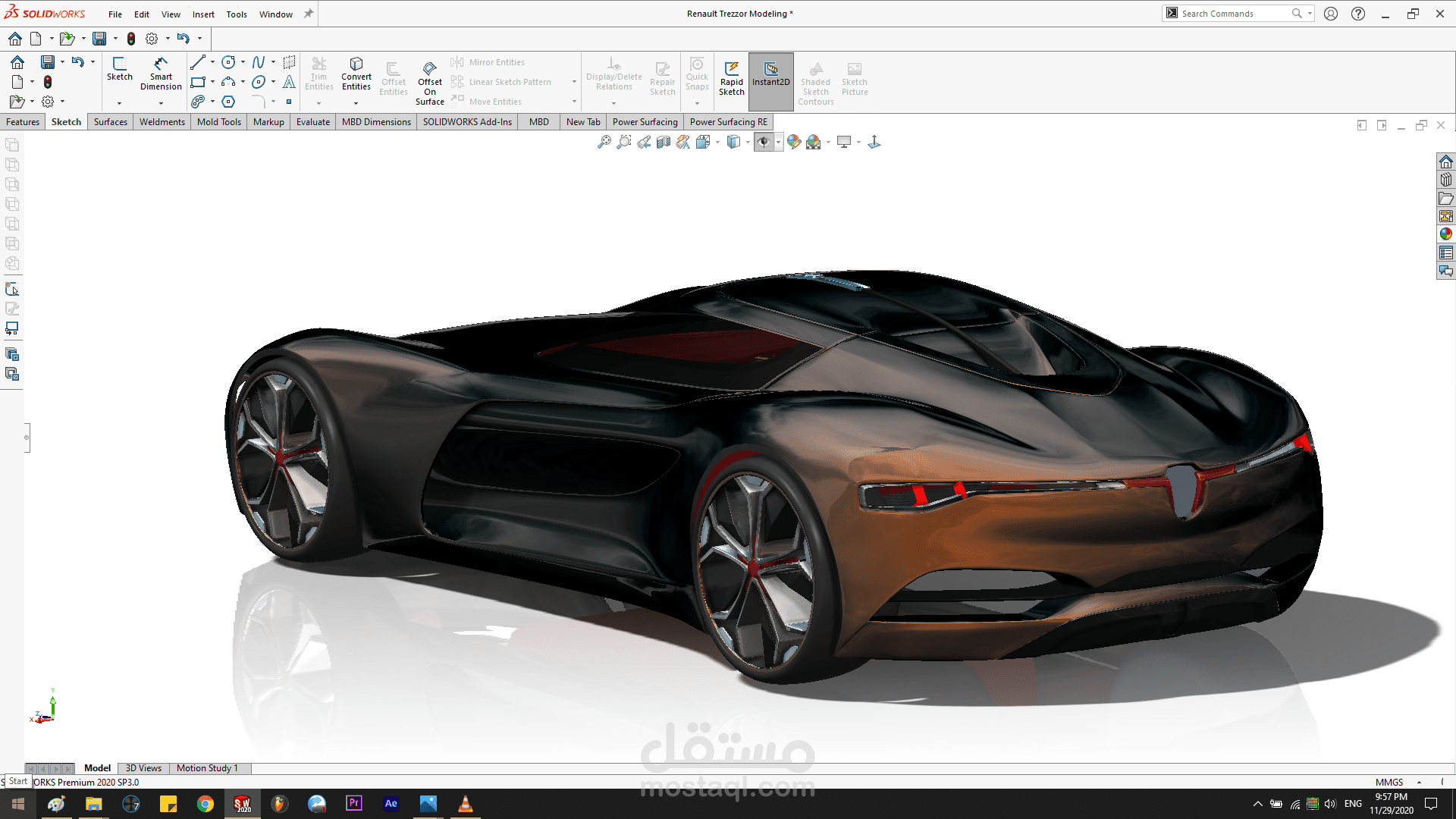The image size is (1456, 819).
Task: Open the Insert menu
Action: click(202, 14)
